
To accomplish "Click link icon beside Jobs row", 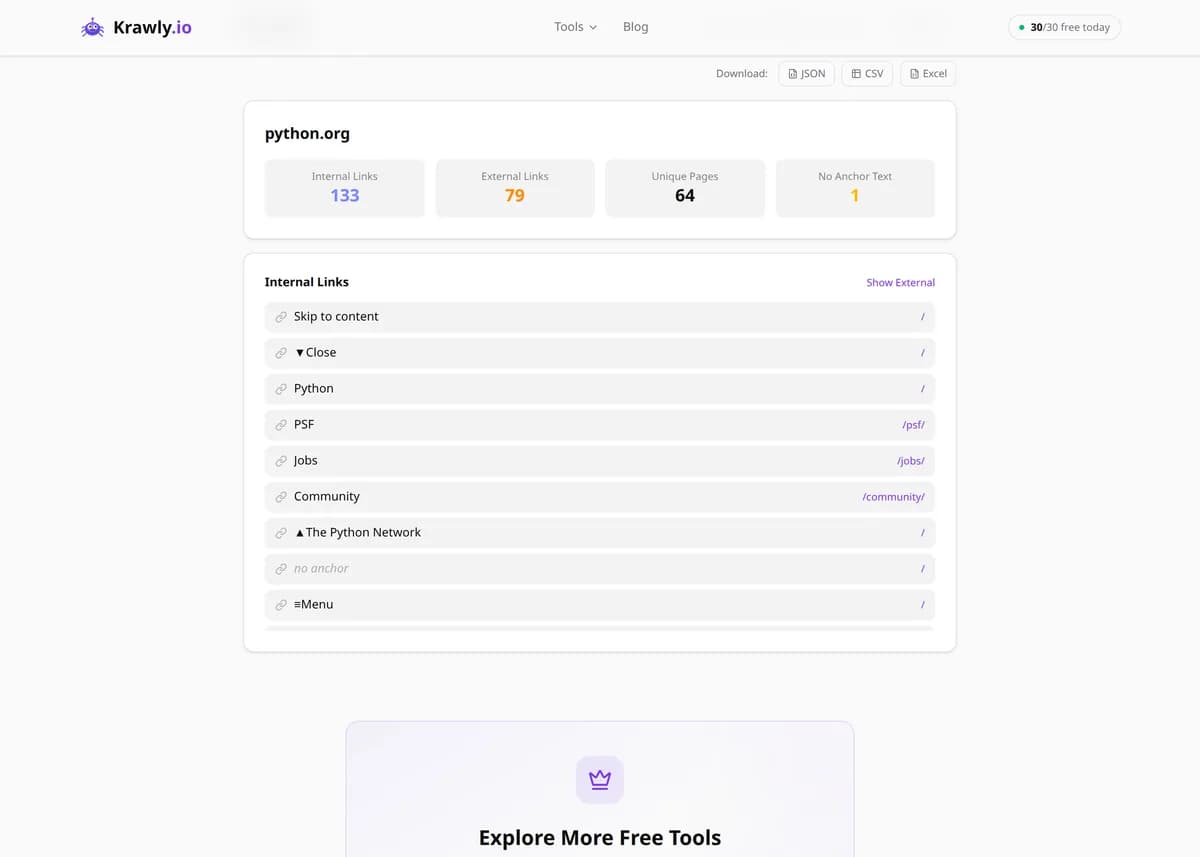I will click(281, 461).
